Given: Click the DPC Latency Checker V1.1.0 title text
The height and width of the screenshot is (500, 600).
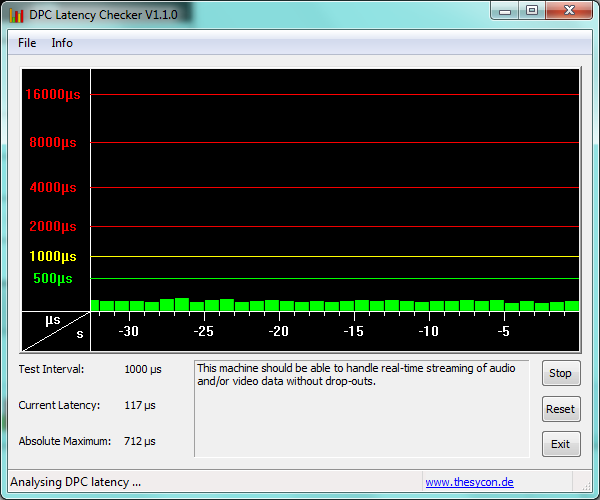Looking at the screenshot, I should point(103,15).
